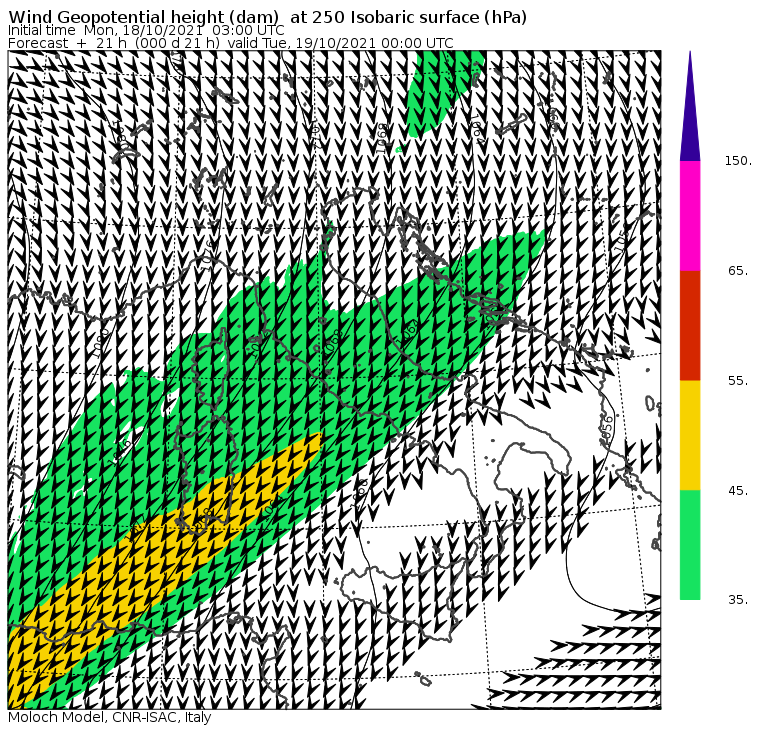This screenshot has width=760, height=731.
Task: Click the legend value '35.'
Action: (x=739, y=600)
